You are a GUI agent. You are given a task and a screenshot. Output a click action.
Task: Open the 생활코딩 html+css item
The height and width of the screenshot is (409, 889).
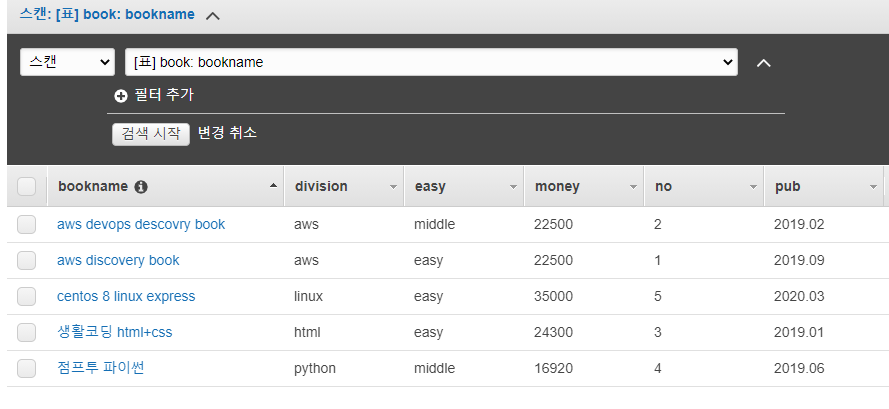115,332
